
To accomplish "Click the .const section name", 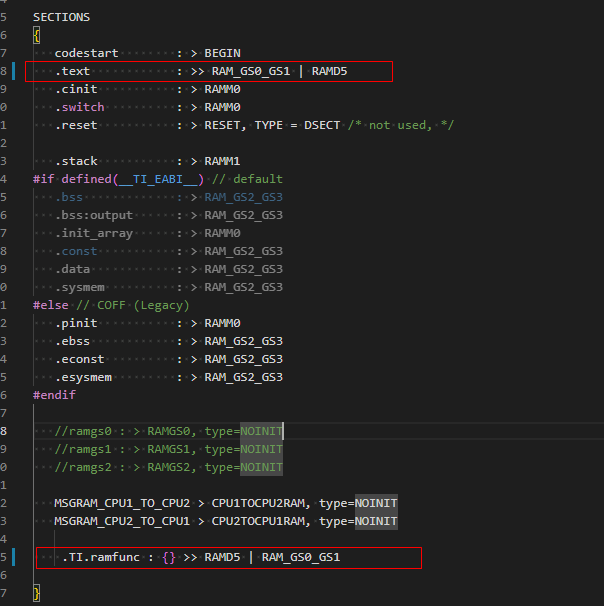I will pos(76,251).
